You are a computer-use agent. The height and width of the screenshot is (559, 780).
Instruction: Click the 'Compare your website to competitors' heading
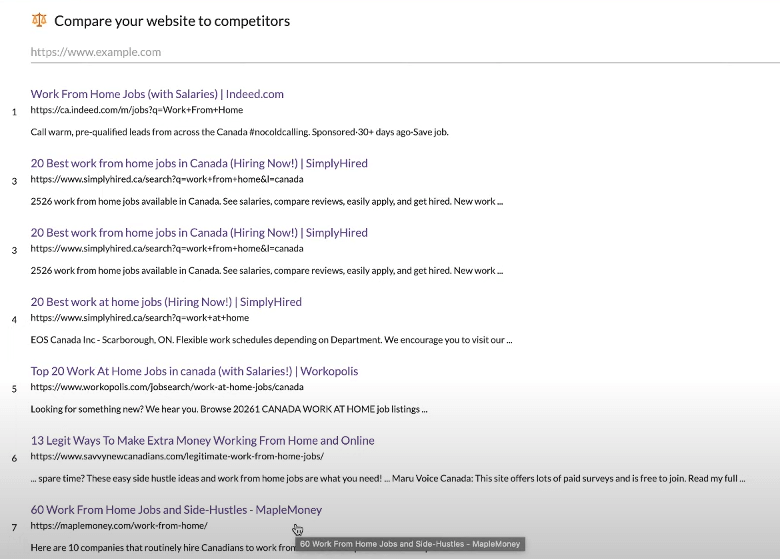pos(172,21)
